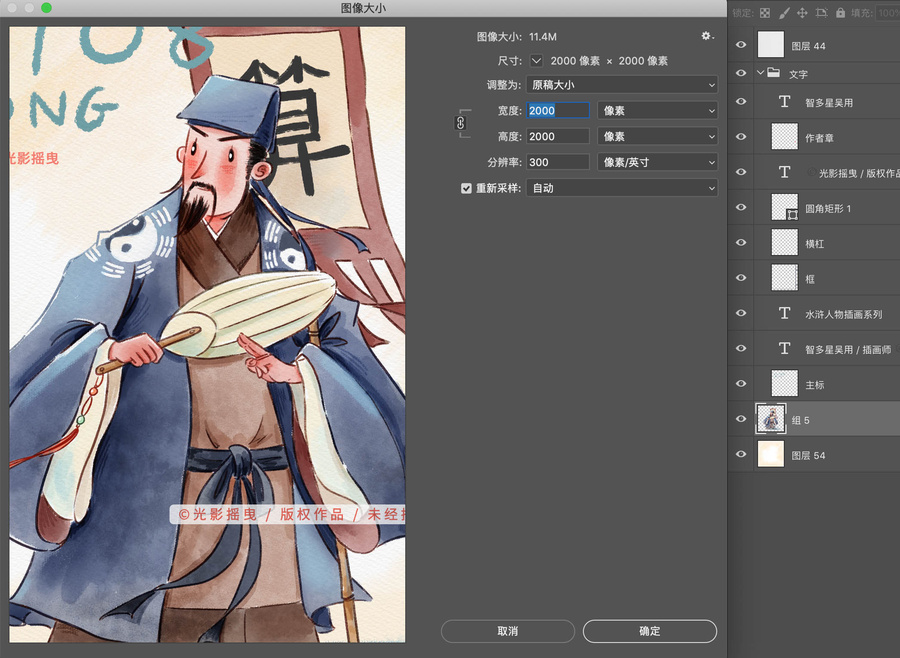Image resolution: width=900 pixels, height=658 pixels.
Task: Open the Image Size gear settings menu
Action: [707, 36]
